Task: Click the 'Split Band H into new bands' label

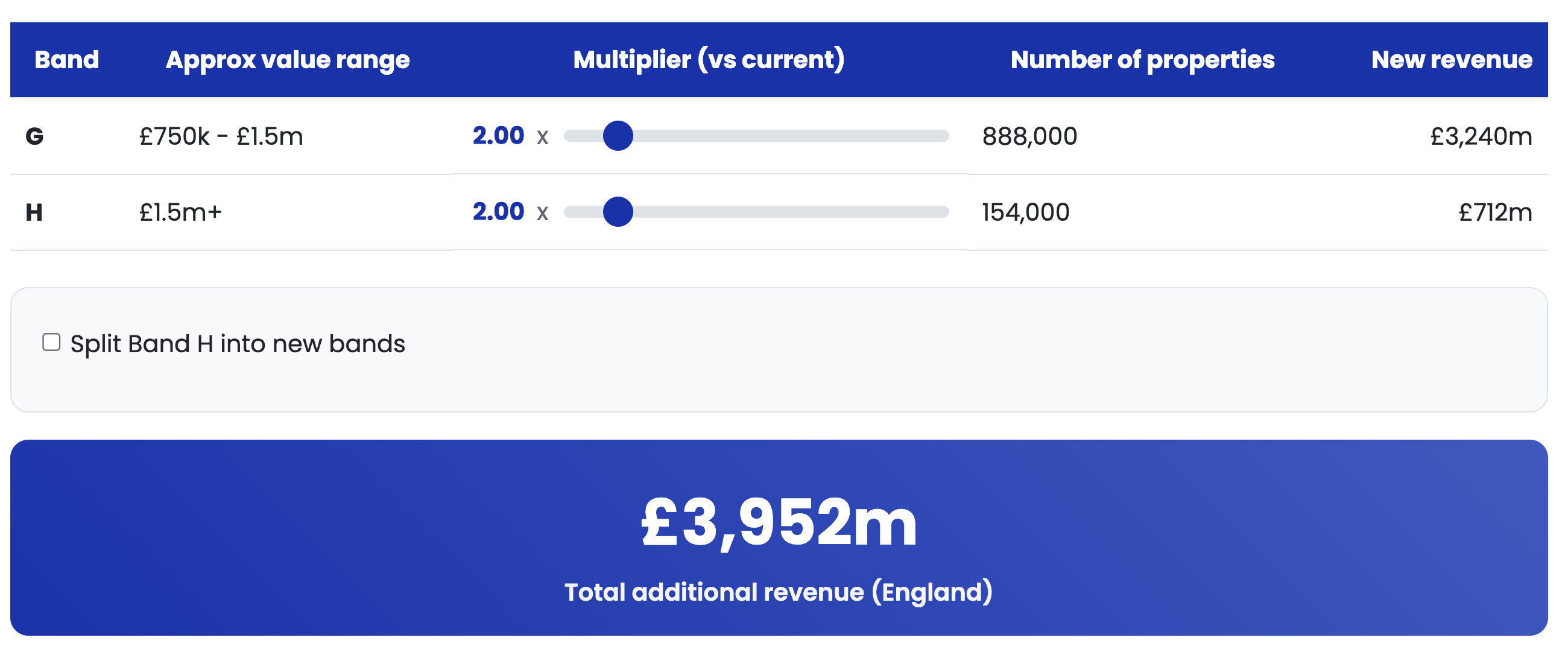Action: pos(238,344)
